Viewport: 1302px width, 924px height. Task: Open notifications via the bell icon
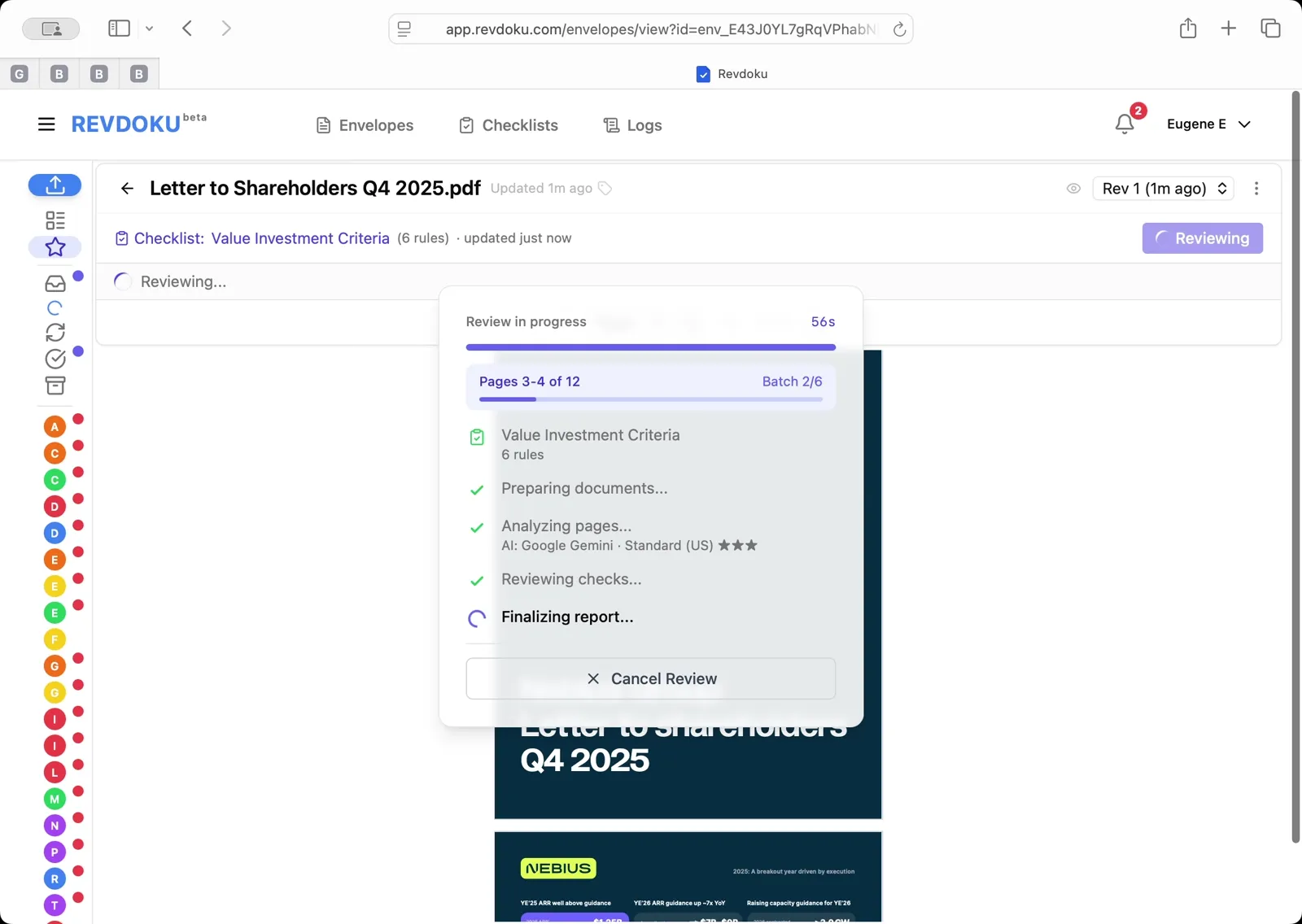pos(1125,124)
